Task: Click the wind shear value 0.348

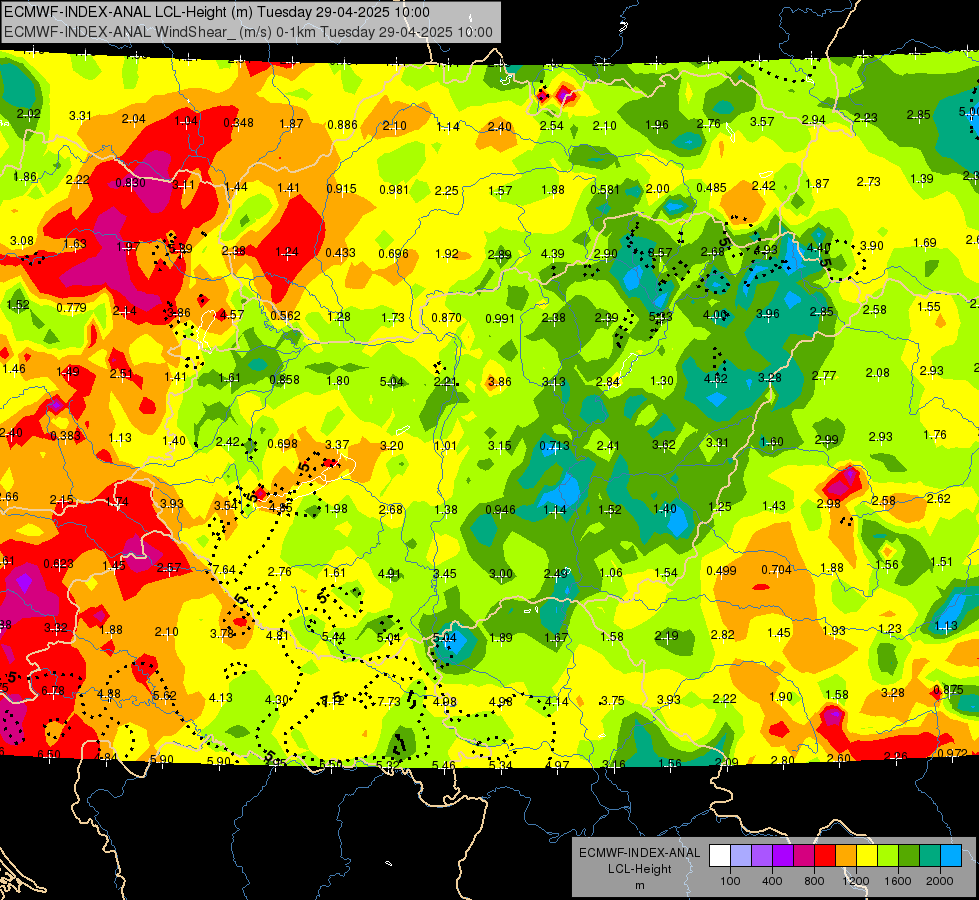Action: pos(239,122)
